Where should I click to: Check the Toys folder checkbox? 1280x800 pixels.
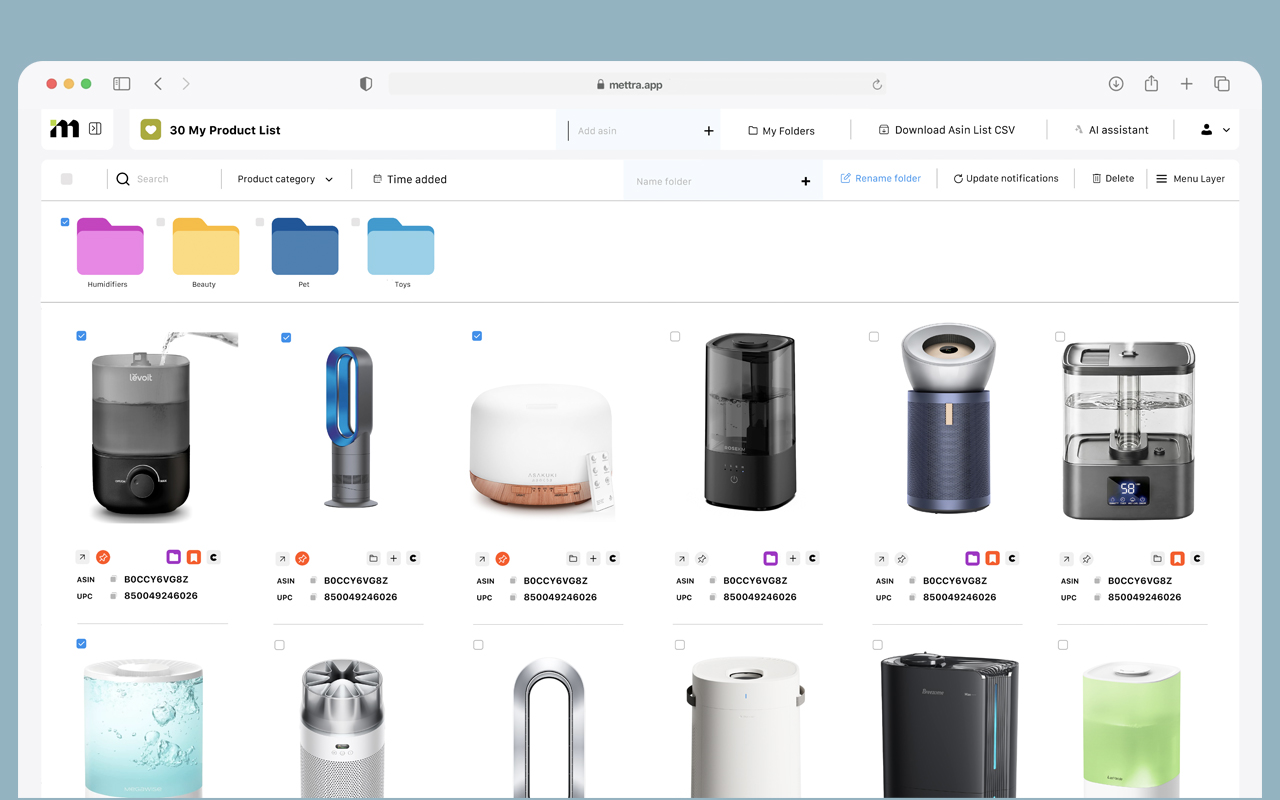(356, 222)
